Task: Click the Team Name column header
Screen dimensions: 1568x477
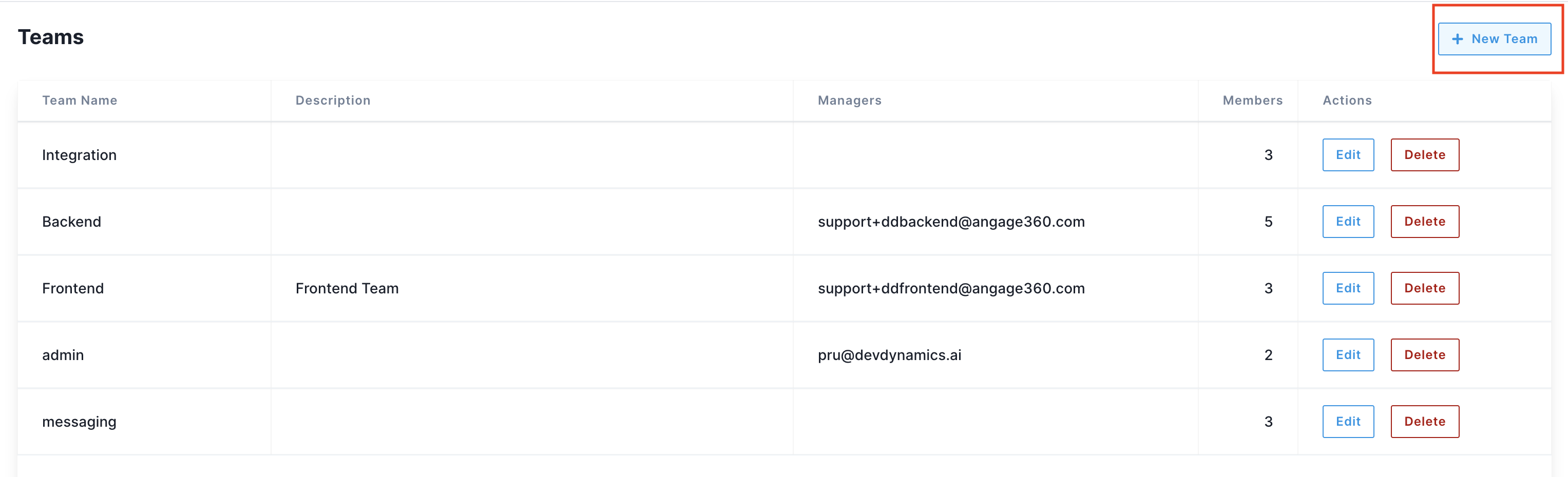Action: (x=80, y=101)
